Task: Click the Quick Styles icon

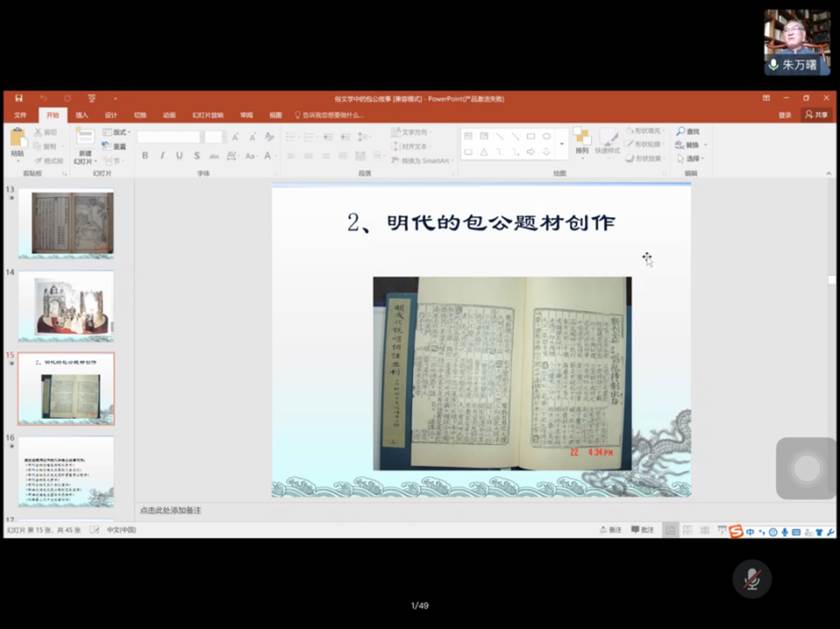Action: click(607, 139)
